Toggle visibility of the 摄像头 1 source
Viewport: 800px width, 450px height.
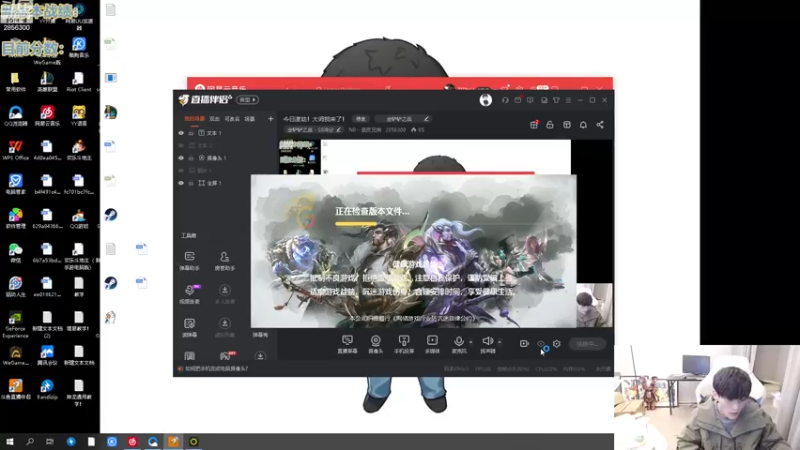[181, 158]
